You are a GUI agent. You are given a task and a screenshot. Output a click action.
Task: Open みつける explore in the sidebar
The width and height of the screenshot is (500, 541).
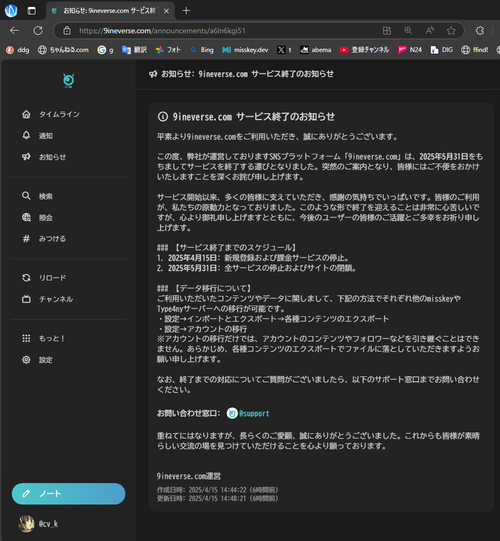pos(44,238)
